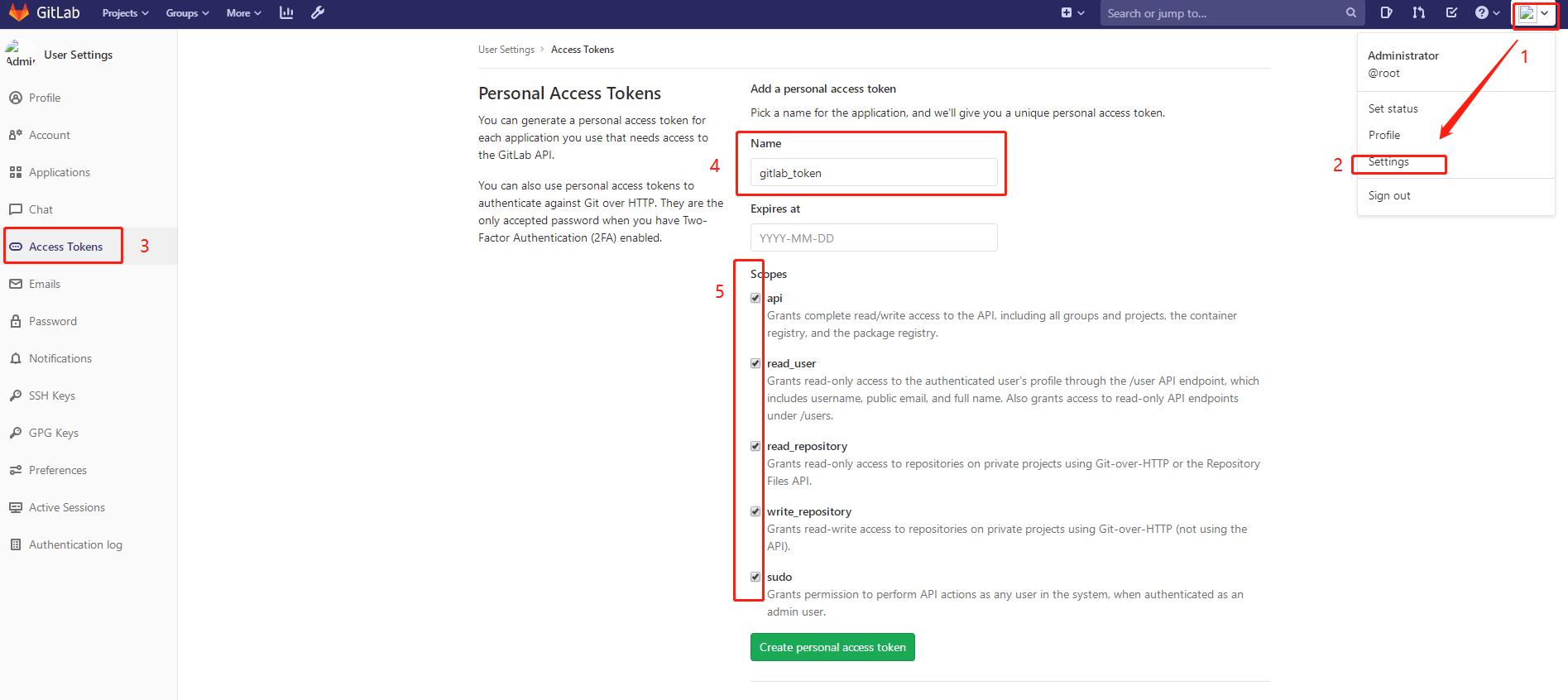Click Access Tokens breadcrumb link
This screenshot has height=700, width=1568.
583,50
